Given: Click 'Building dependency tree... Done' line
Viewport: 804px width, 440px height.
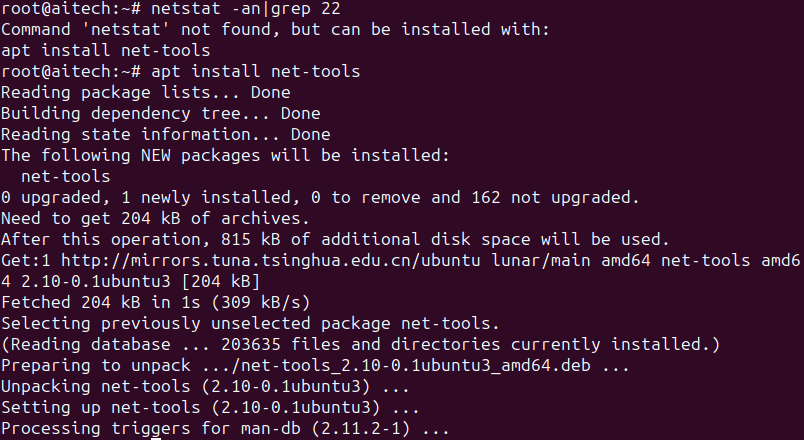Looking at the screenshot, I should pos(160,114).
